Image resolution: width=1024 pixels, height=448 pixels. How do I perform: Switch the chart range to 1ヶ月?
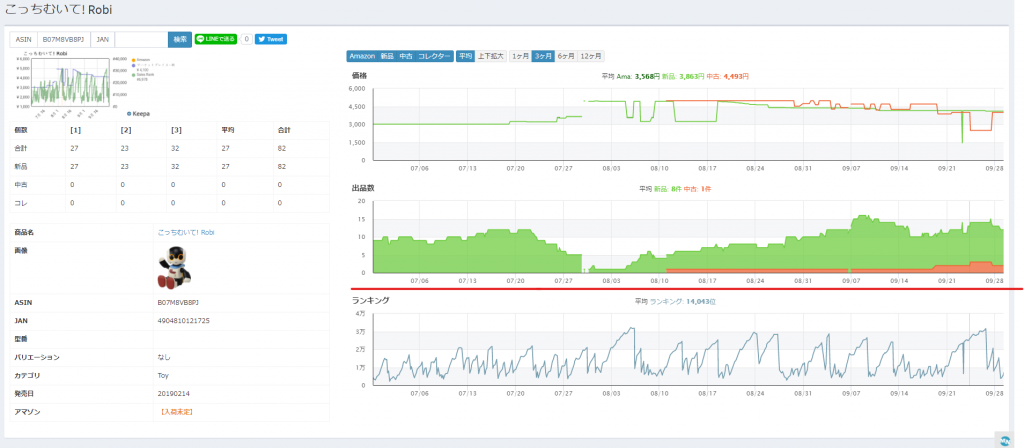point(520,56)
